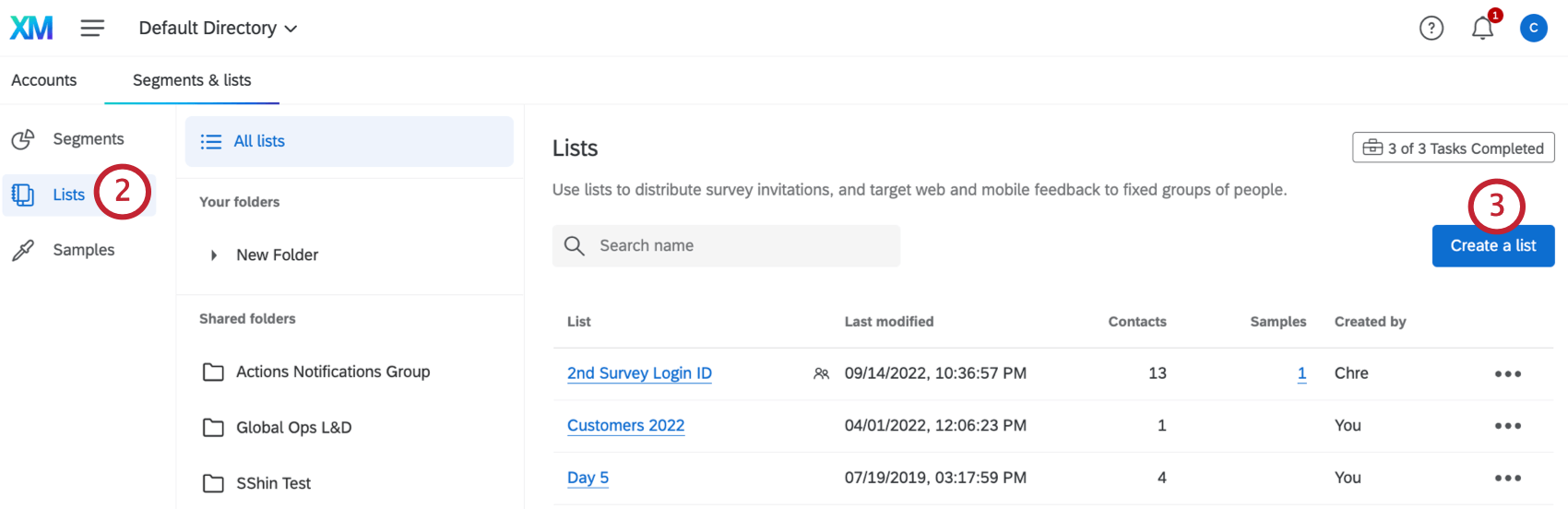Open the Actions Notifications Group folder
This screenshot has height=509, width=1568.
tap(332, 372)
